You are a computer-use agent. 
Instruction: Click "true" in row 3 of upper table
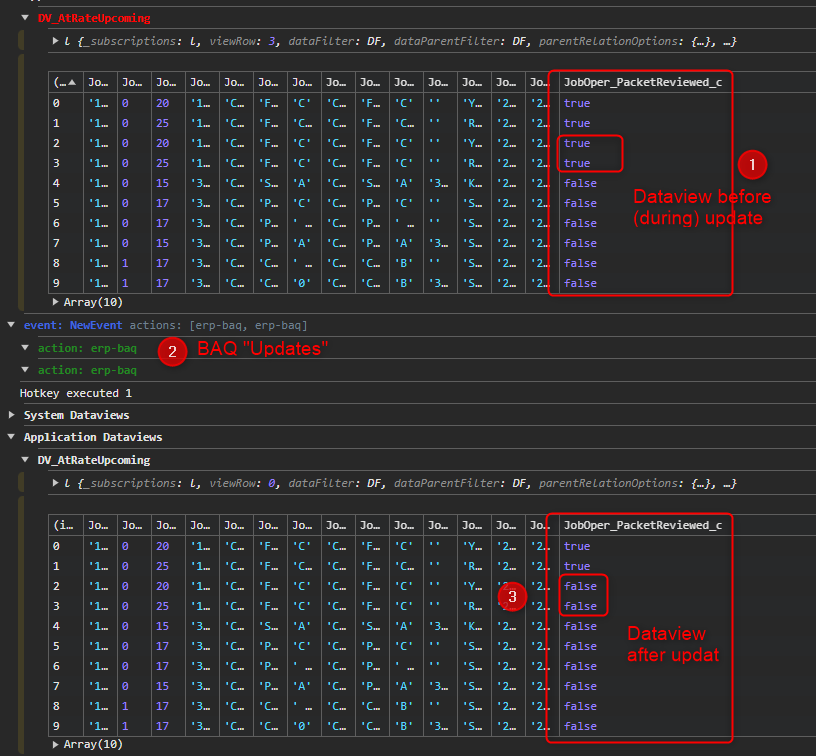[577, 163]
